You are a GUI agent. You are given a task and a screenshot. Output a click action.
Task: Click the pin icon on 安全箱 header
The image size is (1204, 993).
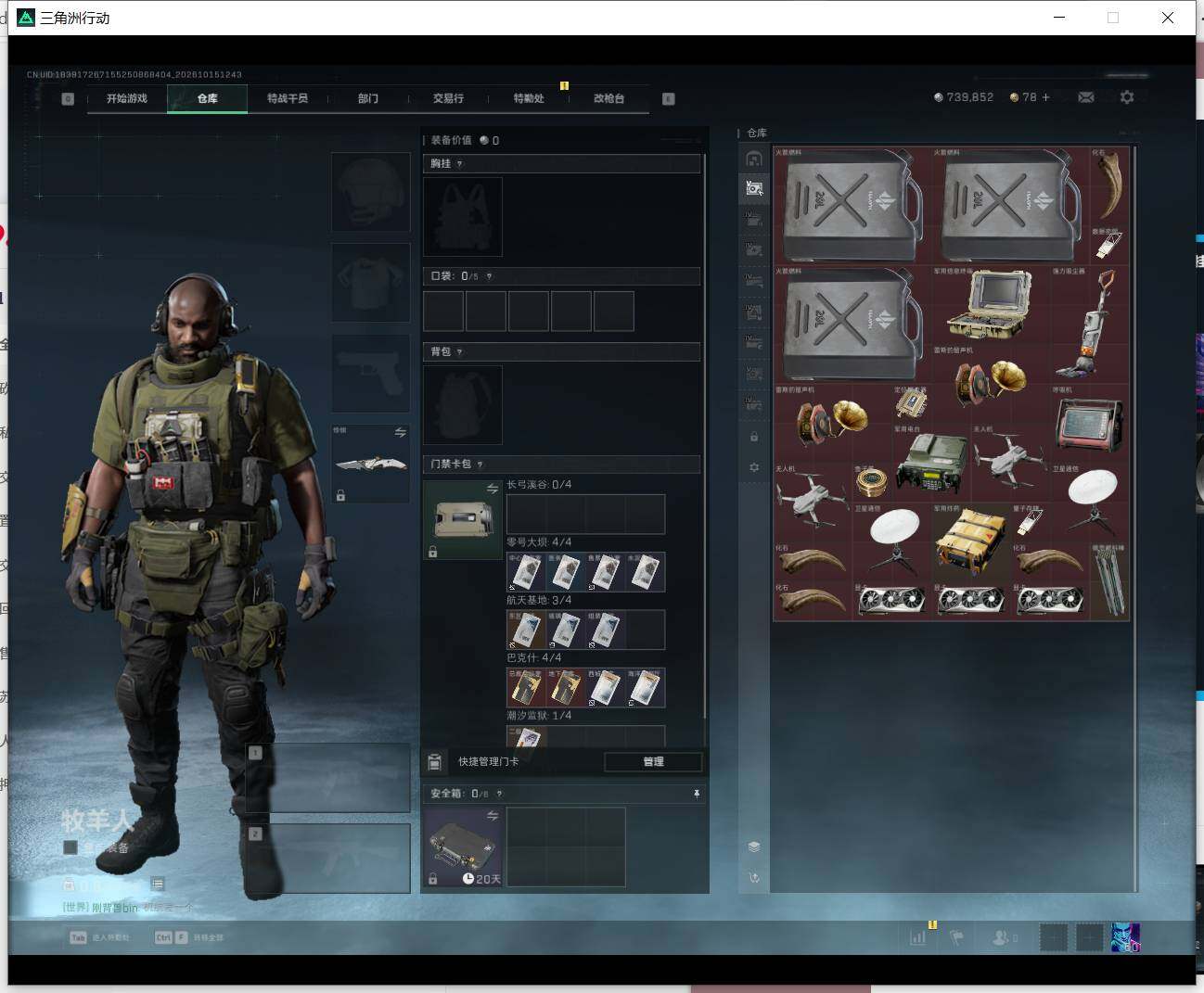coord(697,794)
